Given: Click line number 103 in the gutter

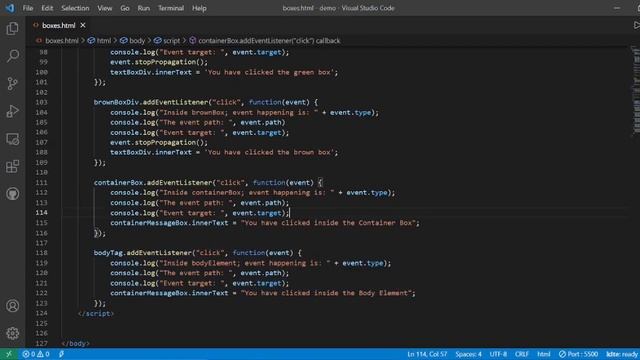Looking at the screenshot, I should click(x=41, y=102).
